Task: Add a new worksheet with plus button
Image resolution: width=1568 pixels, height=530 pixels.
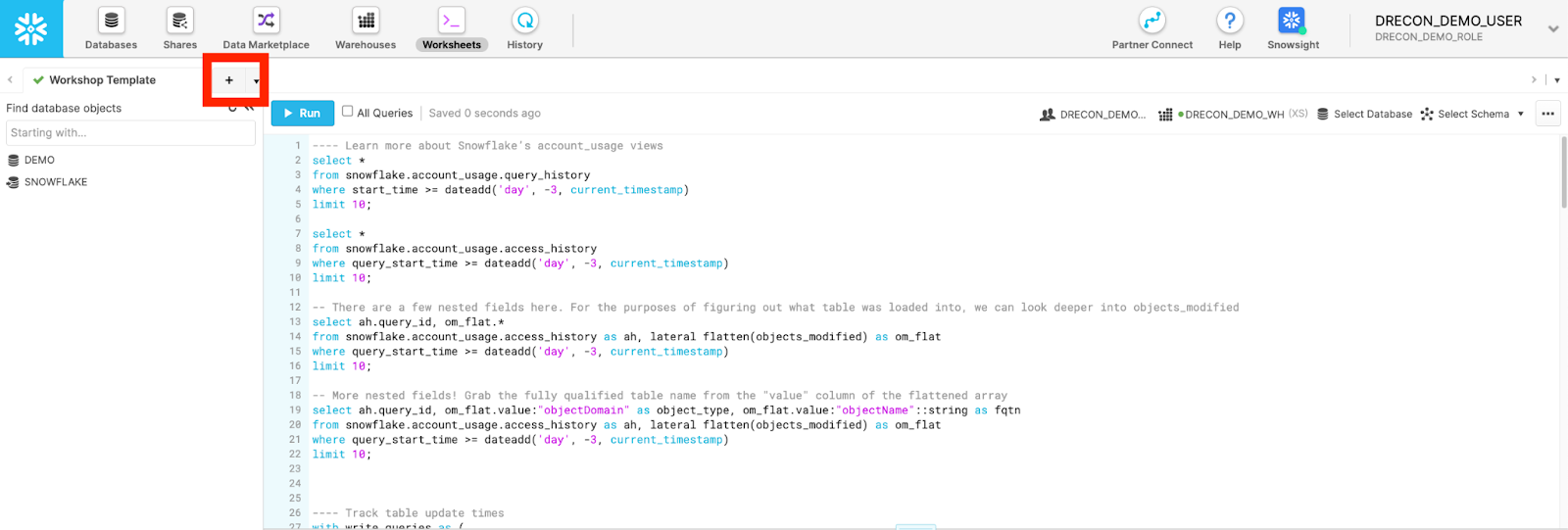Action: (229, 80)
